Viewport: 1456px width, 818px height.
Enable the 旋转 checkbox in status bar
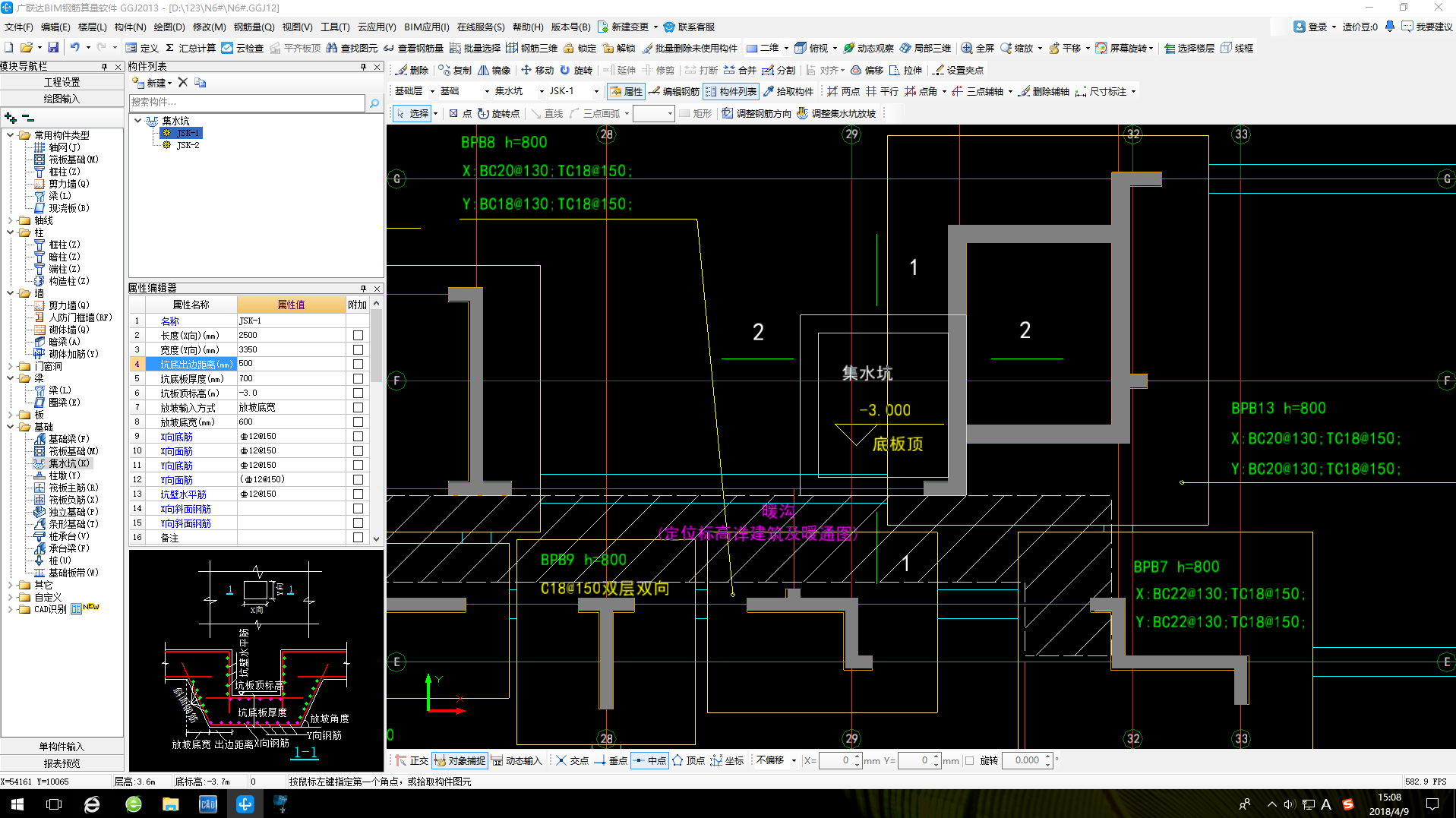(x=969, y=760)
